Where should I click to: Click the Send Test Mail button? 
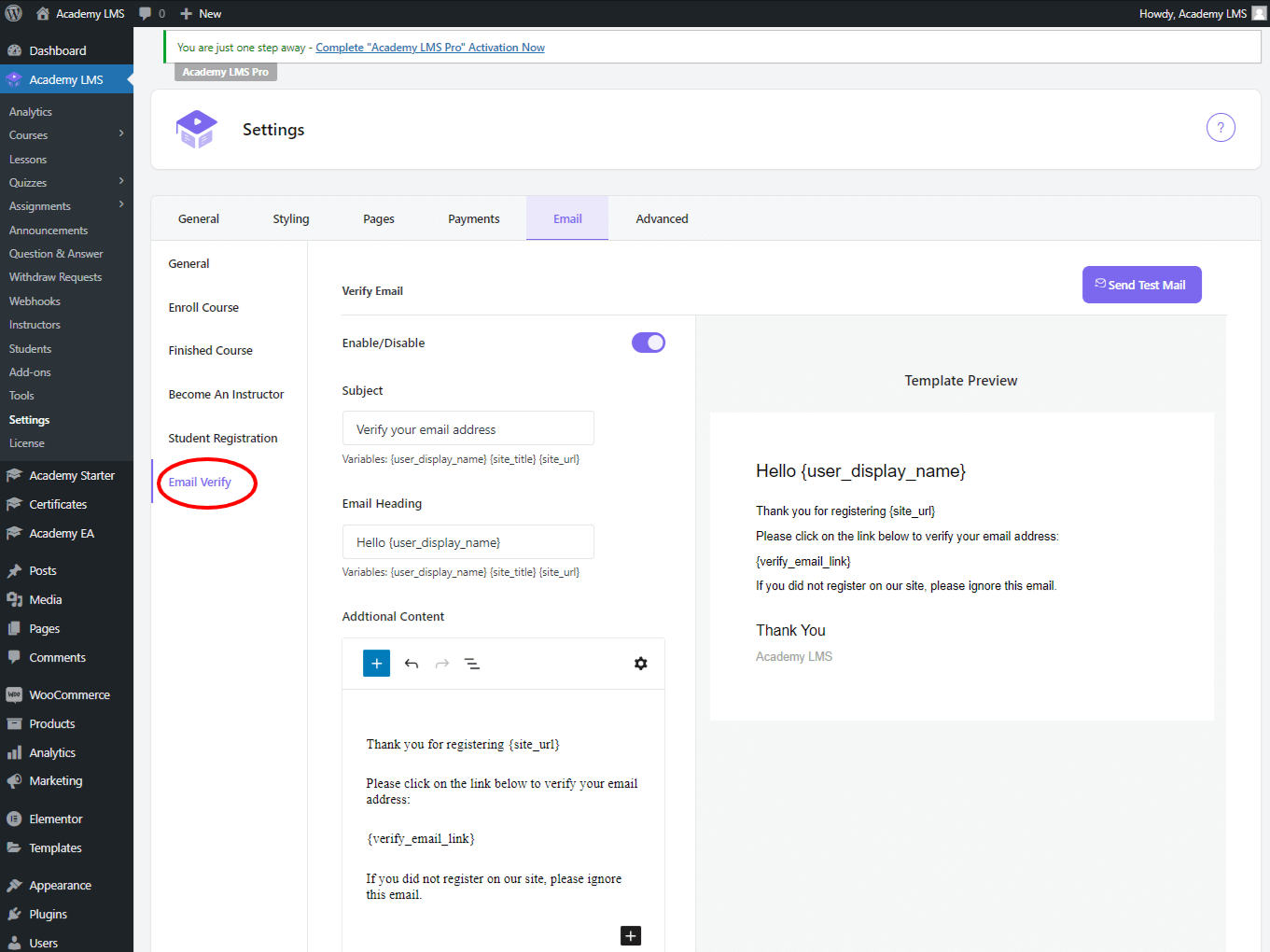pyautogui.click(x=1141, y=285)
